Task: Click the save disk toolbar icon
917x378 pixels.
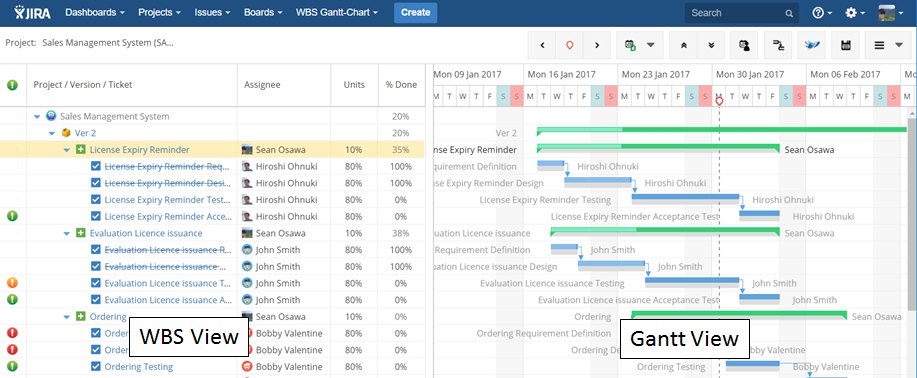Action: click(845, 45)
